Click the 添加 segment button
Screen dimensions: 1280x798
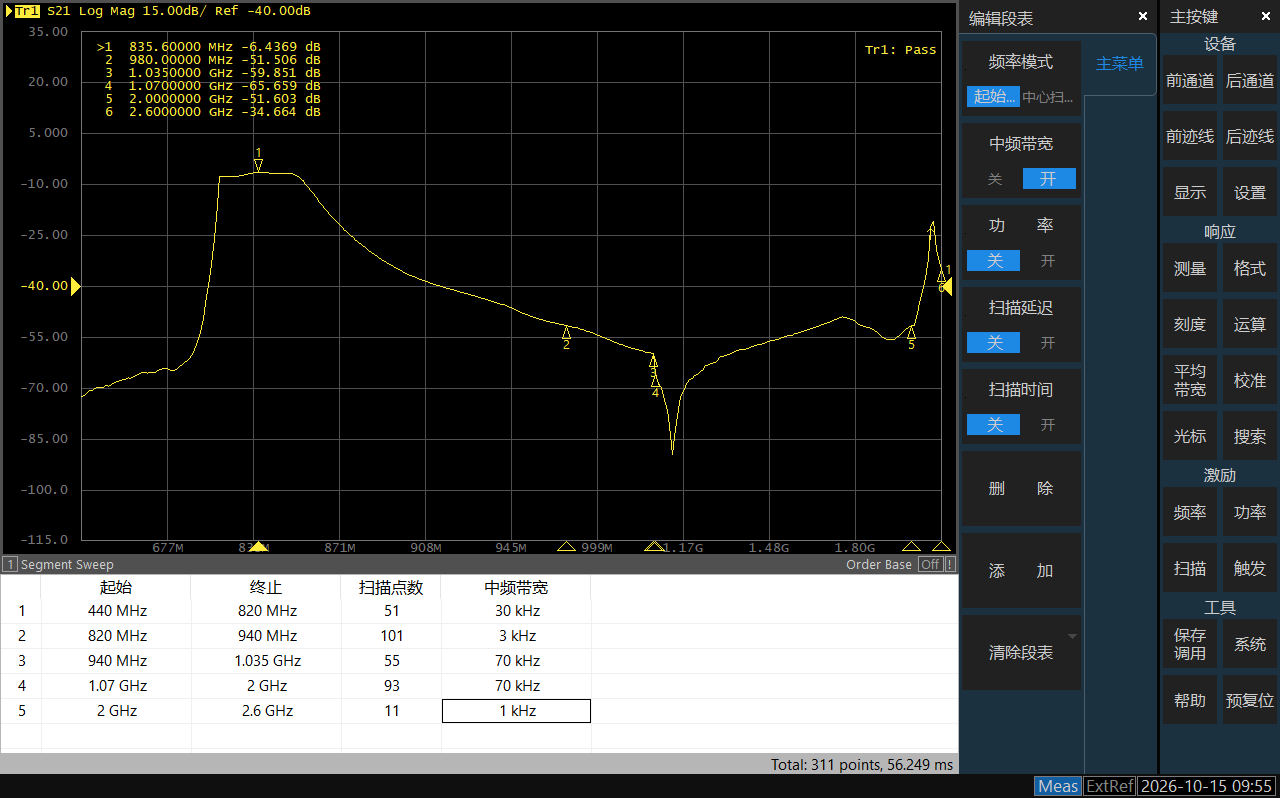1021,571
